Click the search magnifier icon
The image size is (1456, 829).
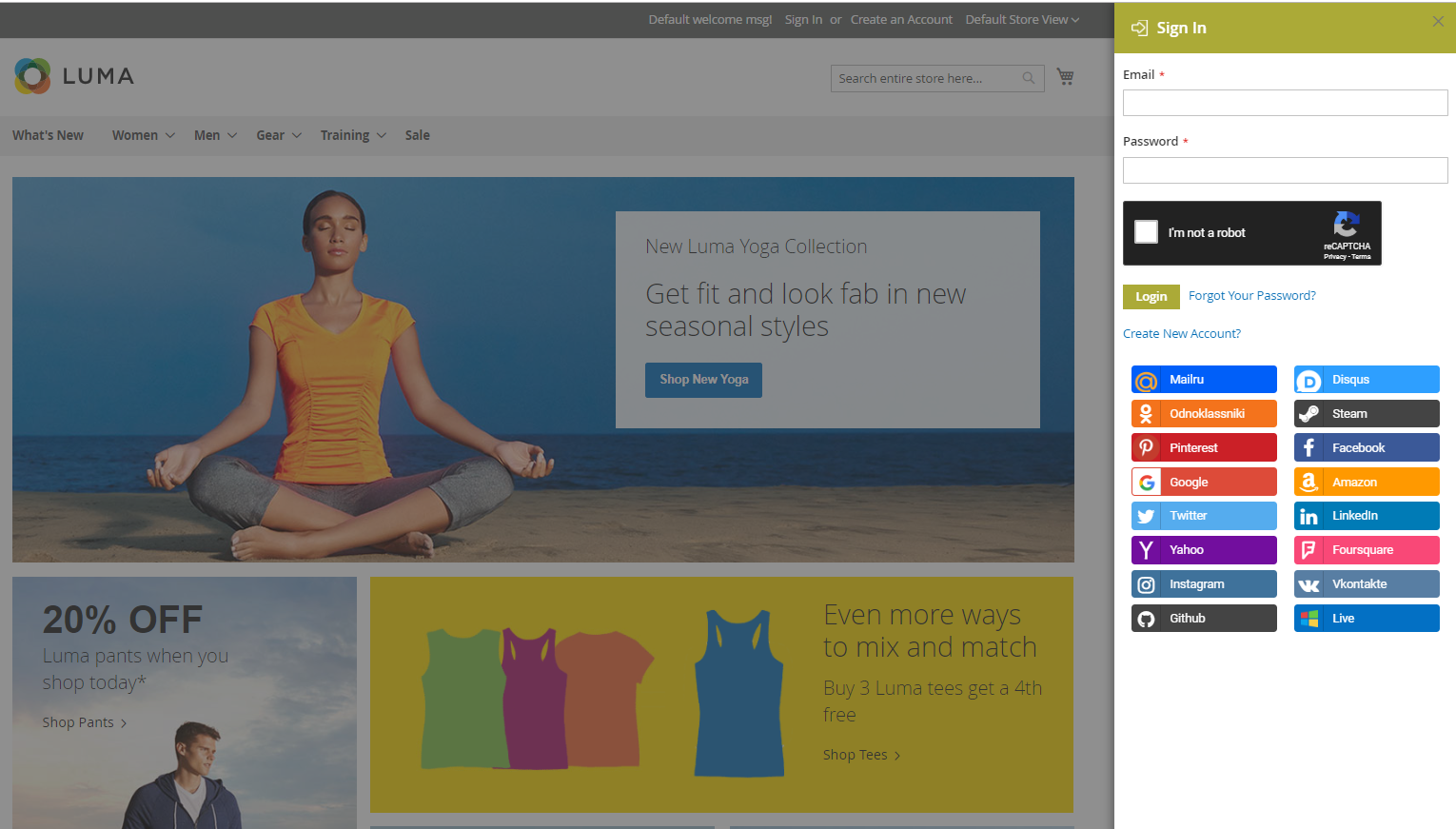point(1028,78)
